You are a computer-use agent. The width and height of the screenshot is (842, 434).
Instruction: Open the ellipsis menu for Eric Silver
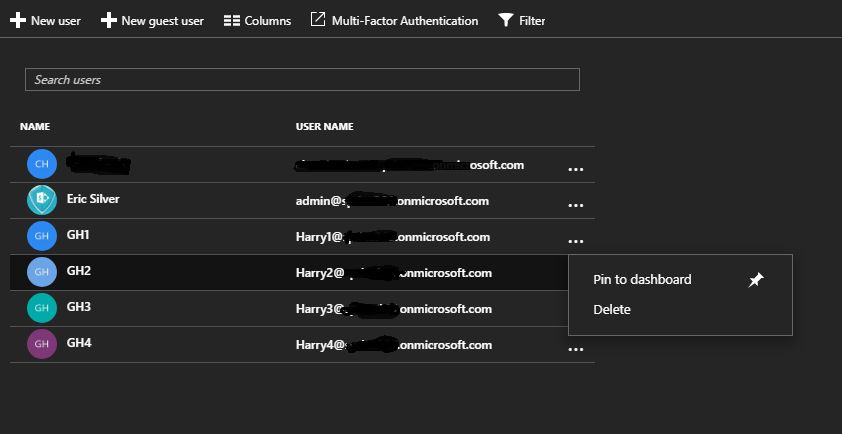click(576, 205)
